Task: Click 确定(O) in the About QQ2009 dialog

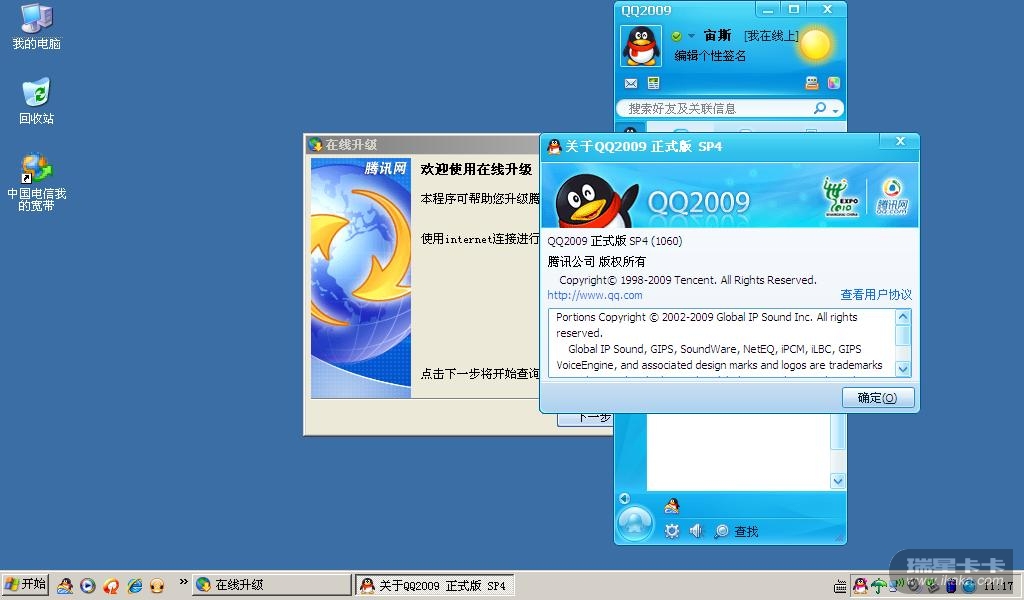Action: coord(878,398)
